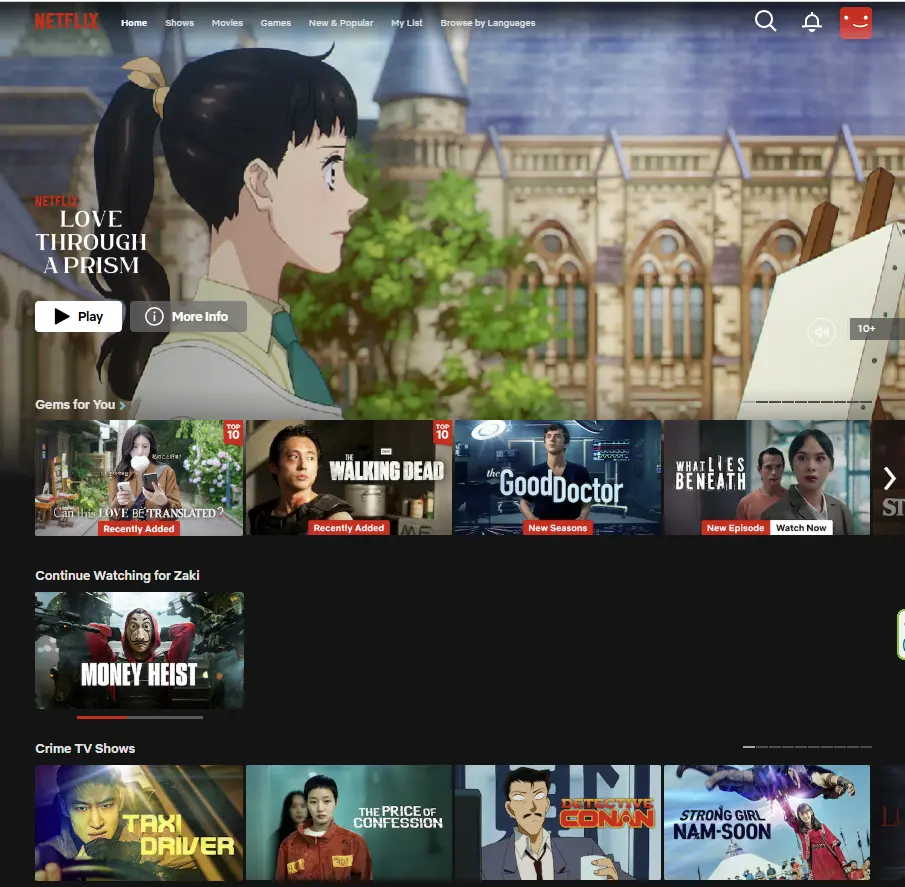Screen dimensions: 905x887
Task: Resume Money Heist from Continue Watching
Action: point(139,650)
